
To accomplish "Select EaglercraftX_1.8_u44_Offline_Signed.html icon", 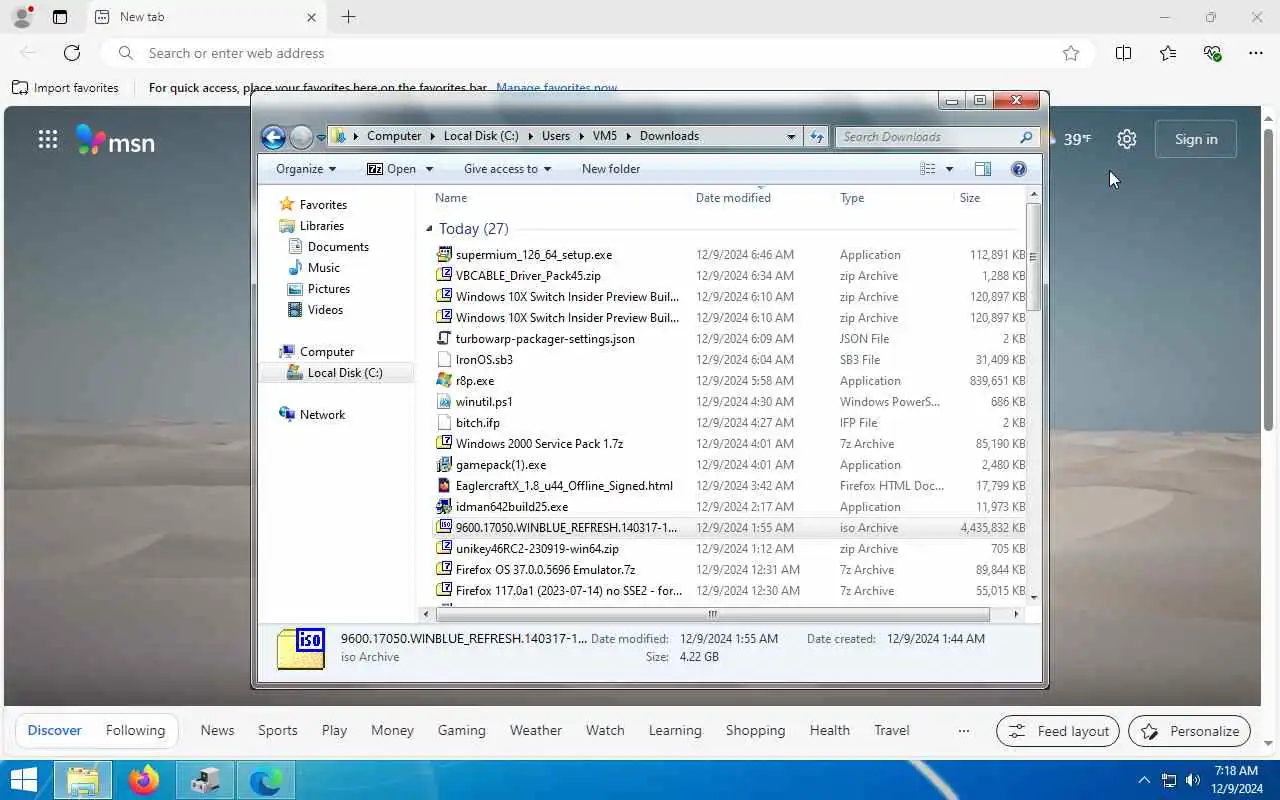I will tap(445, 485).
